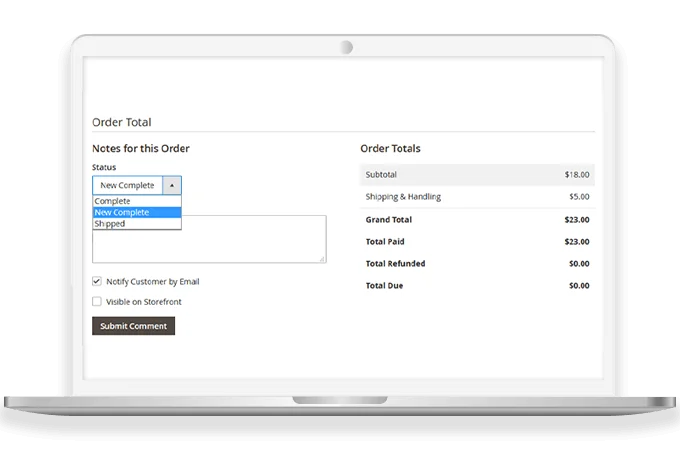Click the Submit Comment button

click(x=134, y=326)
